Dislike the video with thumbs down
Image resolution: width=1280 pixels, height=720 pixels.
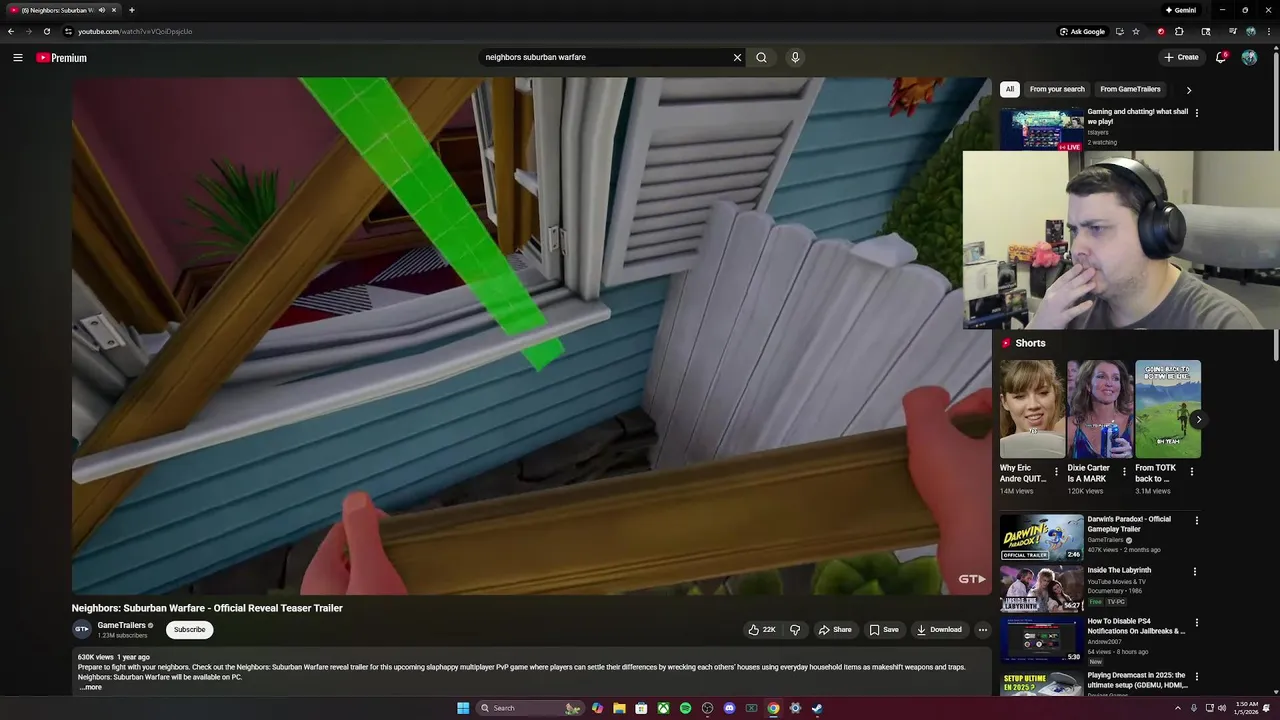coord(795,630)
